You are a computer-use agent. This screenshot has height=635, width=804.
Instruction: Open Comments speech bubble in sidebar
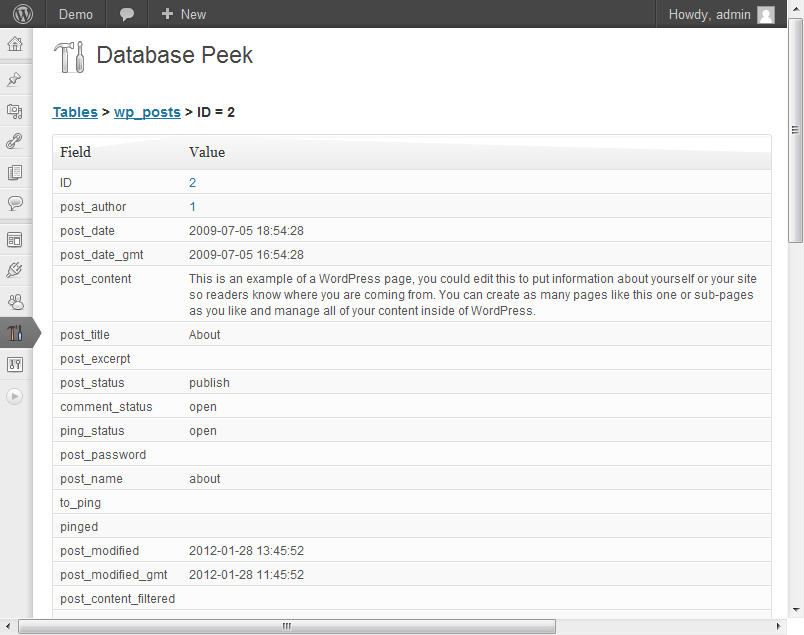tap(15, 203)
